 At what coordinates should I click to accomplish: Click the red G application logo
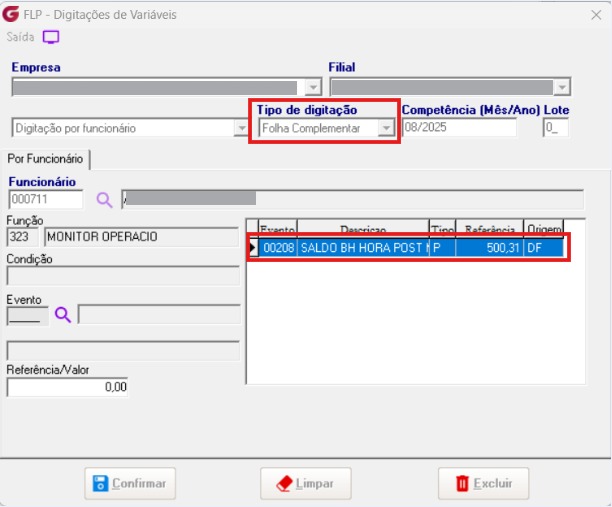click(10, 14)
